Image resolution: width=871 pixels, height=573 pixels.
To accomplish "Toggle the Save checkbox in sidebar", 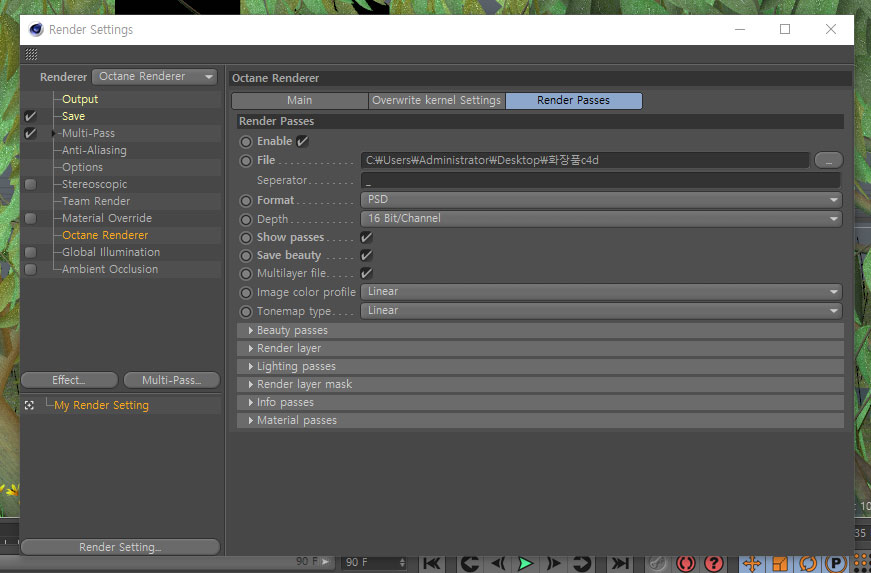I will 31,116.
